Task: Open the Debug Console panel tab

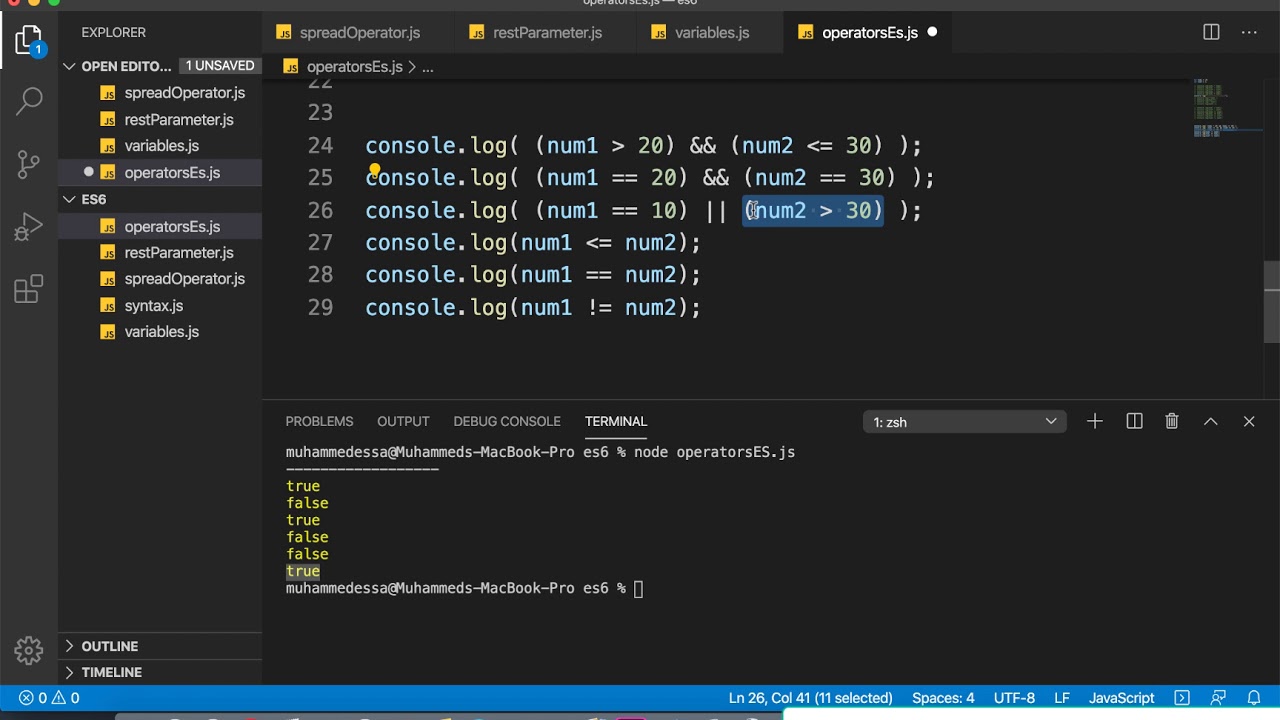Action: point(507,421)
